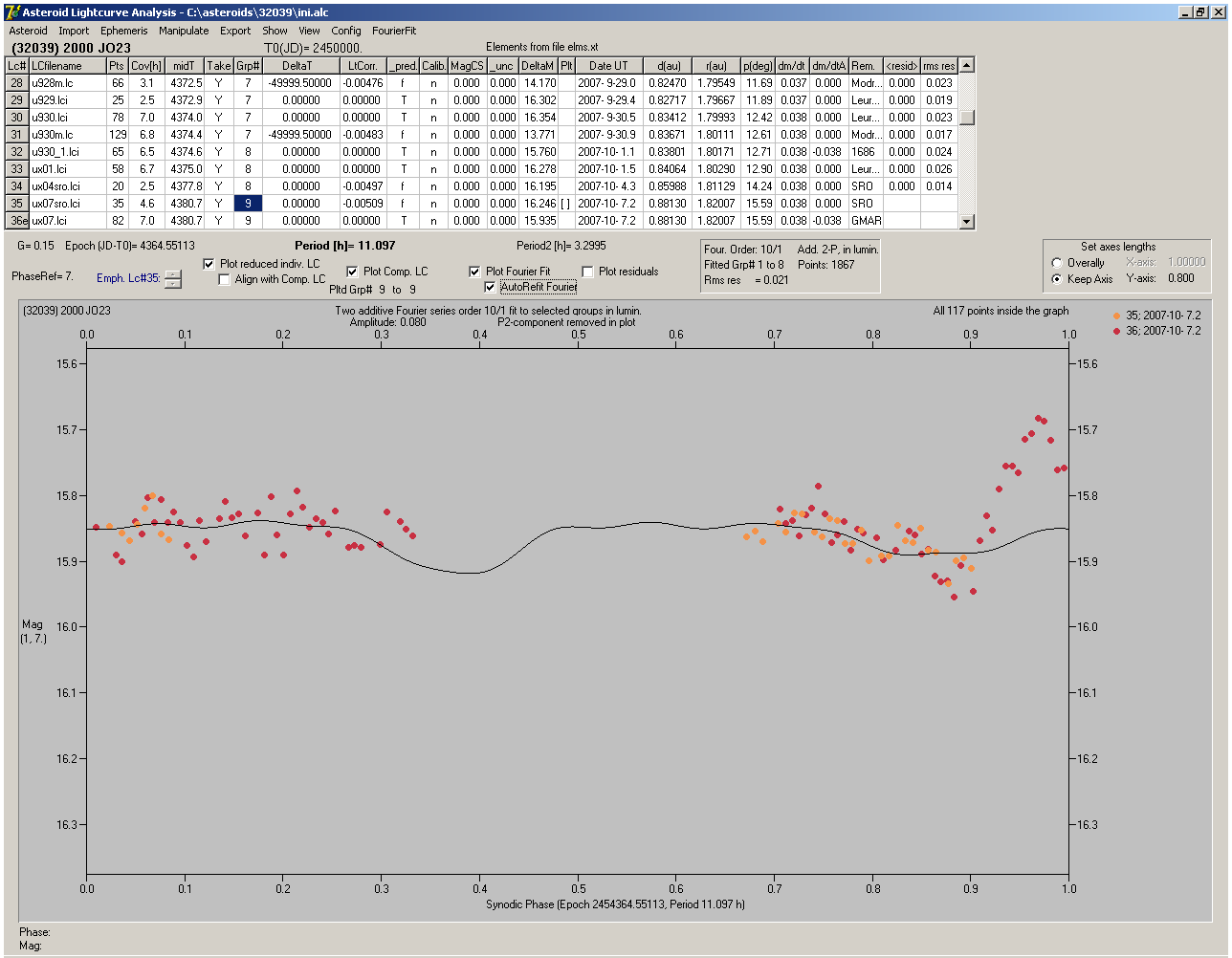Select row header 29 in the table
The width and height of the screenshot is (1232, 958).
(x=16, y=100)
